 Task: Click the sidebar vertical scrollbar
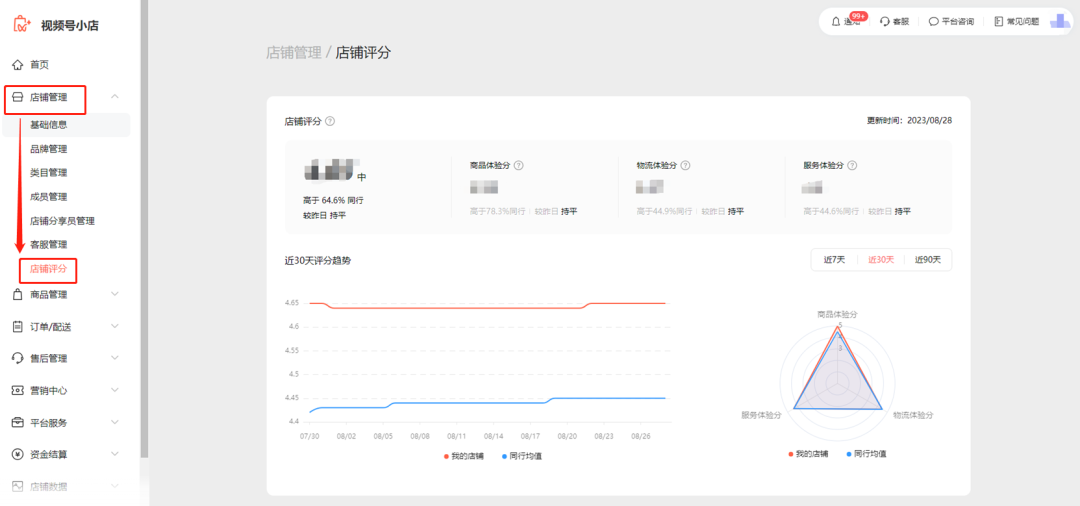144,227
